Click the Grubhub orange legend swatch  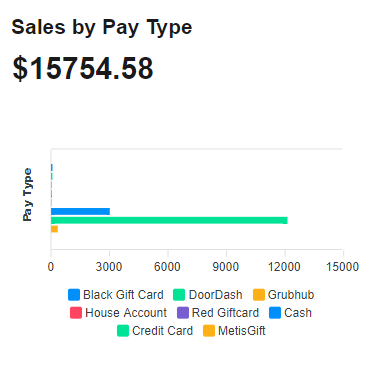tap(259, 295)
